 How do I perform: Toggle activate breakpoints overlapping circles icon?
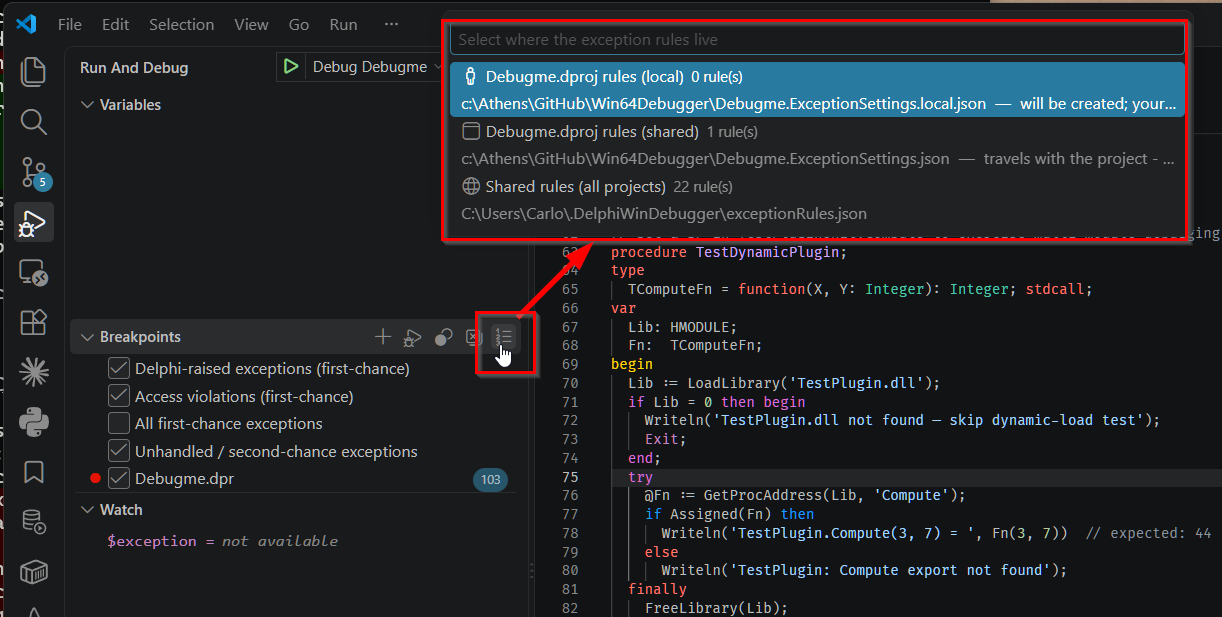444,338
